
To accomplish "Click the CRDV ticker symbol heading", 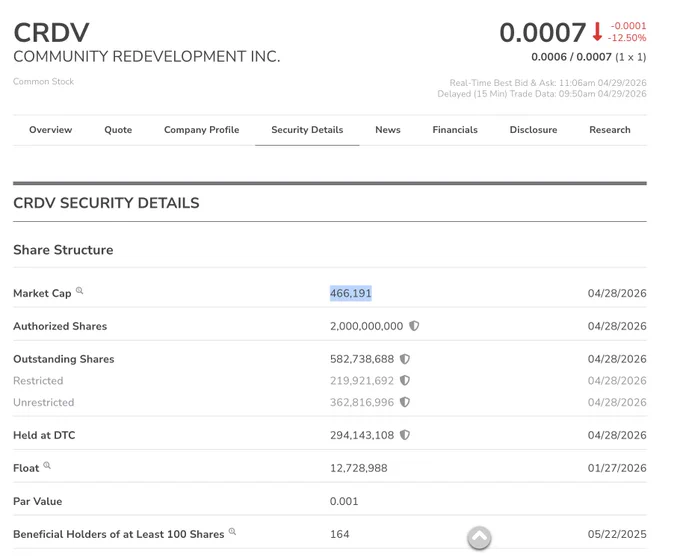I will [x=51, y=33].
